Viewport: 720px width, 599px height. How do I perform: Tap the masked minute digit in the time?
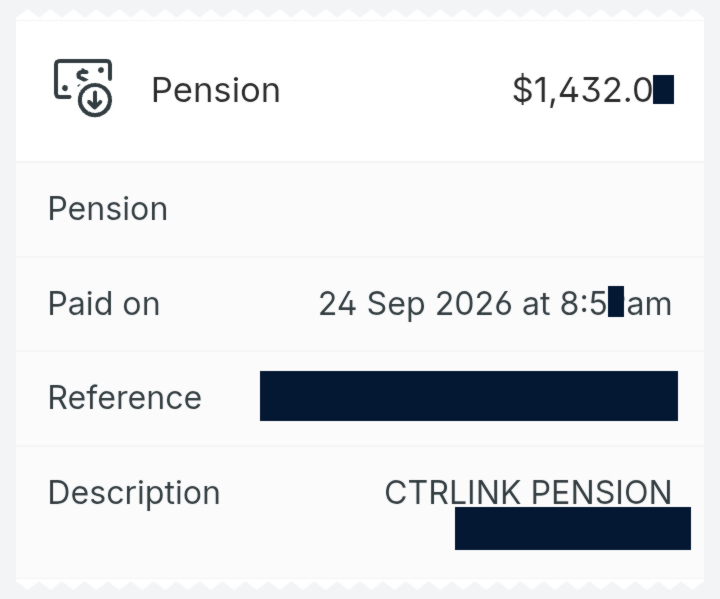(616, 301)
